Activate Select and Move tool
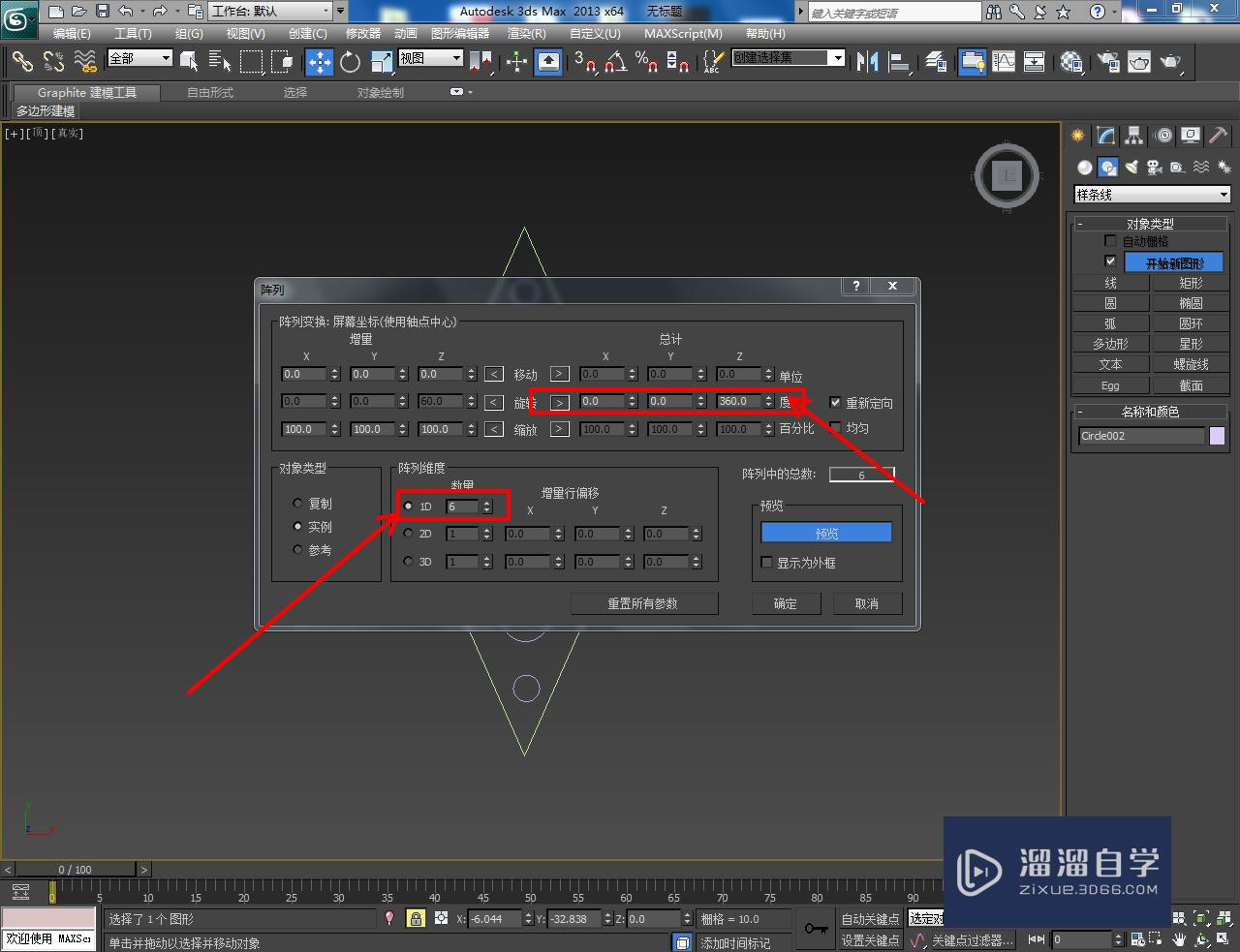 (x=320, y=62)
